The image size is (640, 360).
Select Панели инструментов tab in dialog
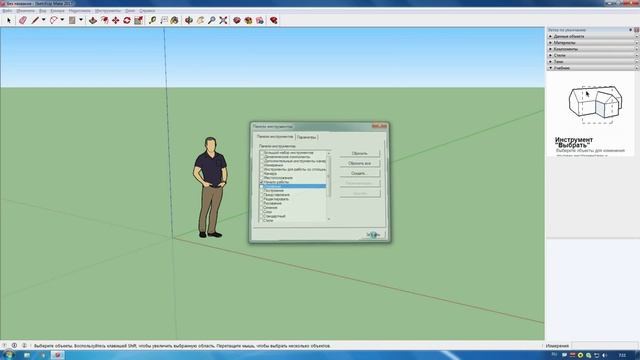[275, 136]
